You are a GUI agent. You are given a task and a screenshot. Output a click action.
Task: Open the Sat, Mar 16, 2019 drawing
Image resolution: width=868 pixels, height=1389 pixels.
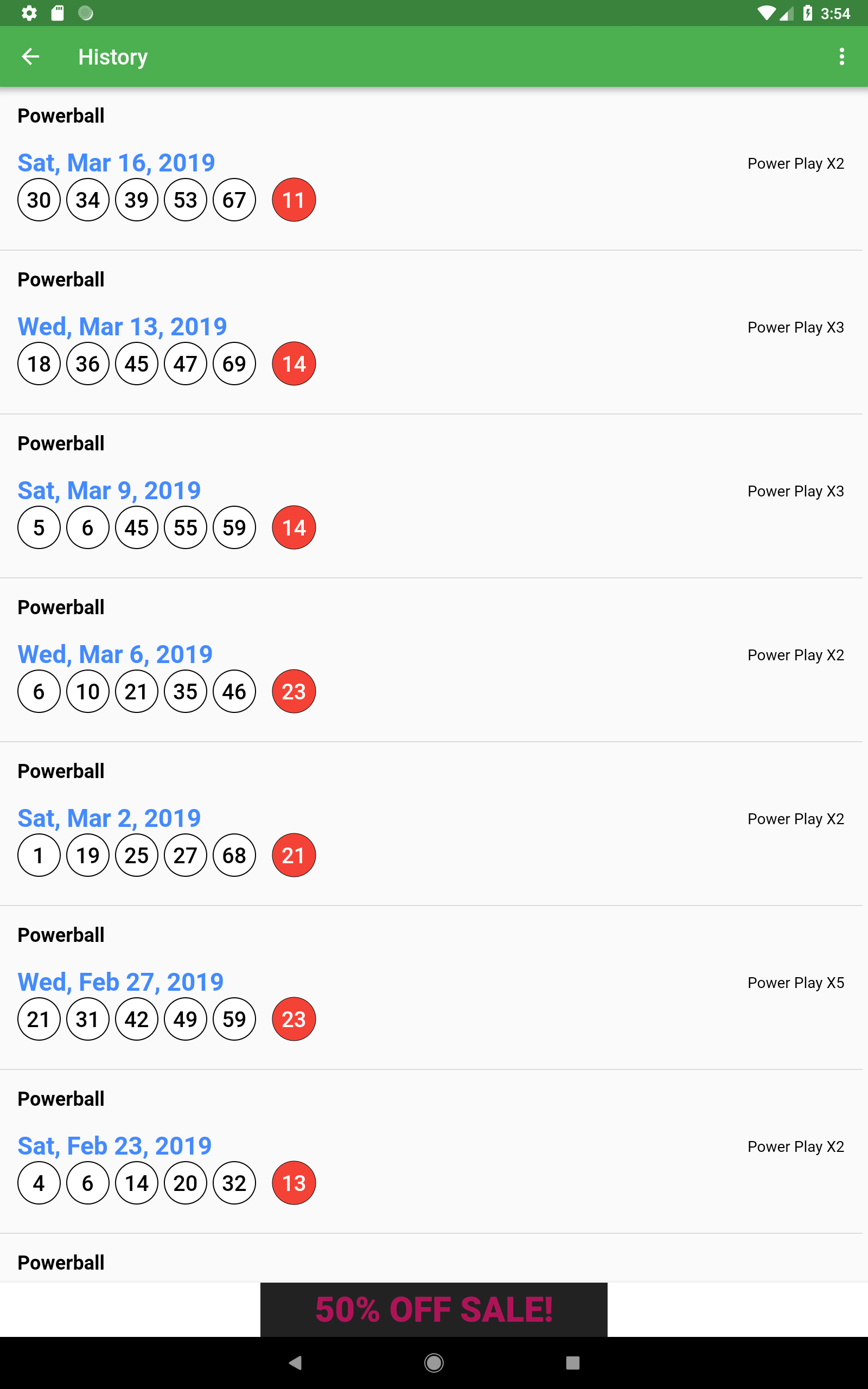pyautogui.click(x=117, y=162)
